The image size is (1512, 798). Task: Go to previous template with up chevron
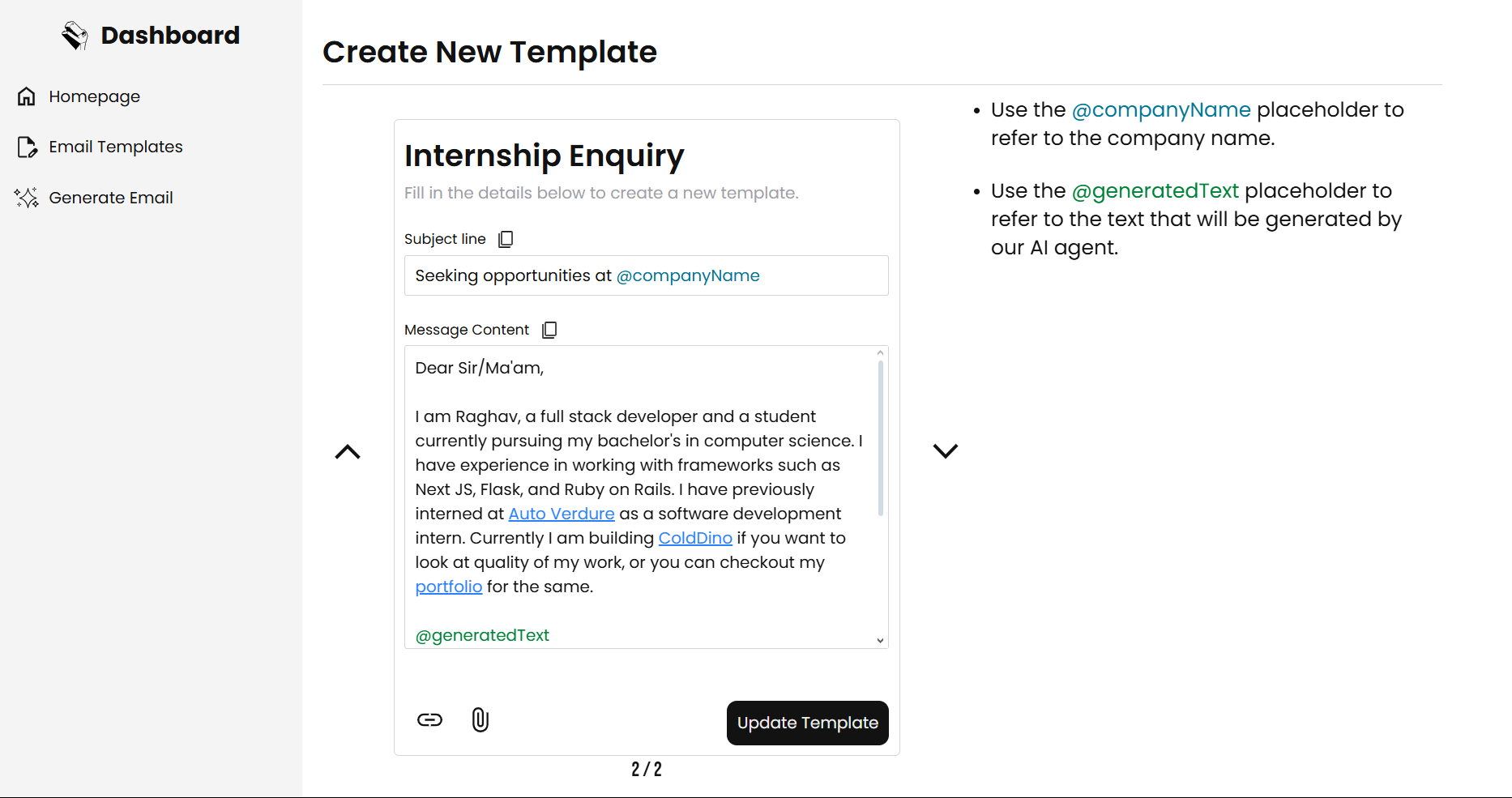[348, 452]
